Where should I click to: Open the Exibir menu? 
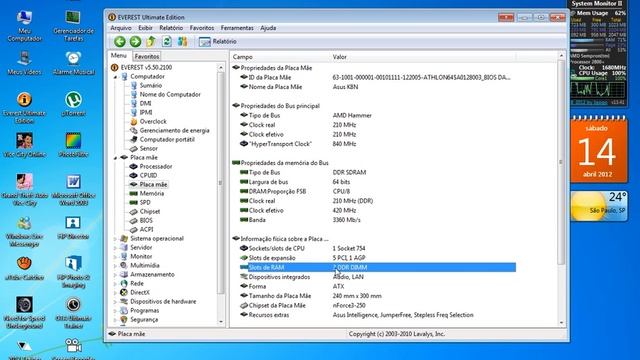point(145,28)
